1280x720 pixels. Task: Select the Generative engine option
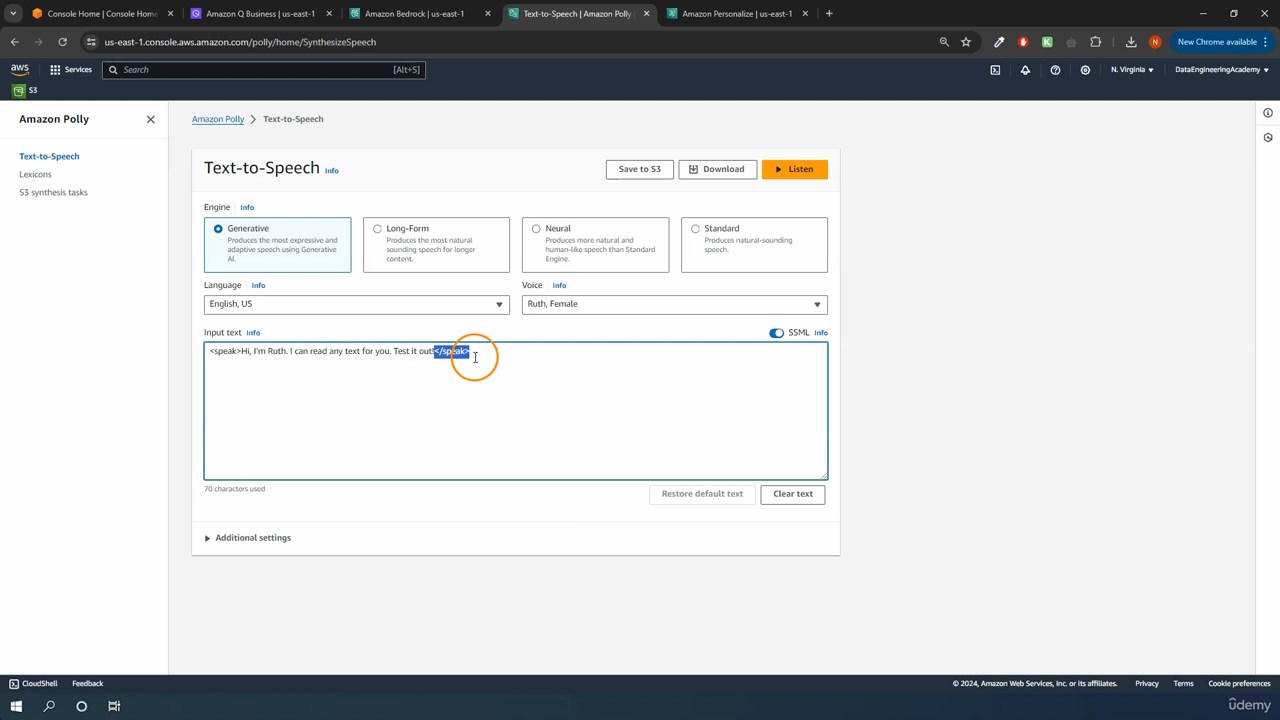[277, 245]
